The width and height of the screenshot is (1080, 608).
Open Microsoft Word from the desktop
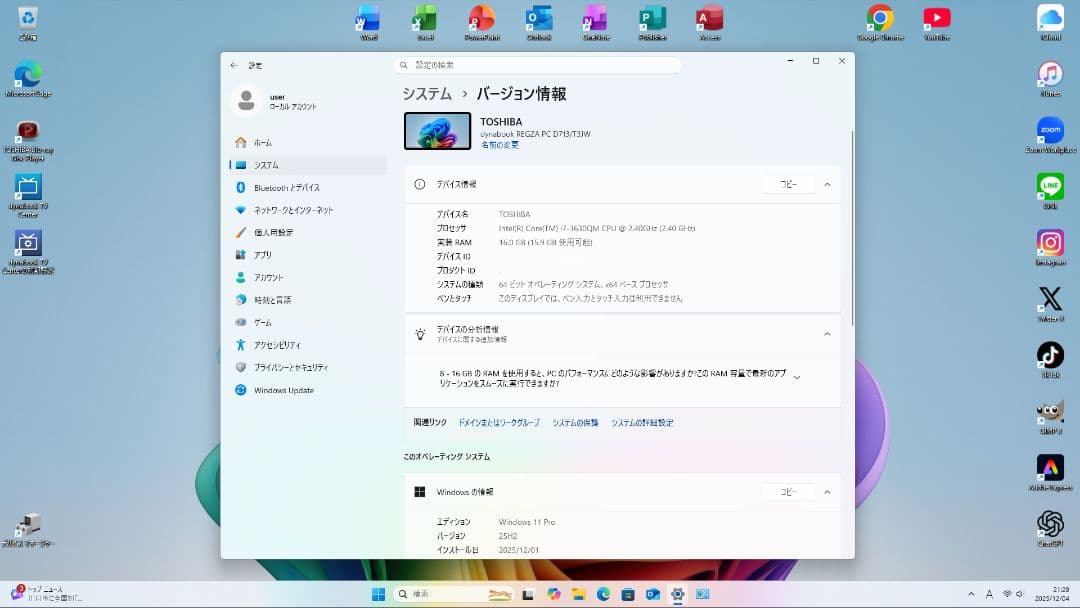367,20
